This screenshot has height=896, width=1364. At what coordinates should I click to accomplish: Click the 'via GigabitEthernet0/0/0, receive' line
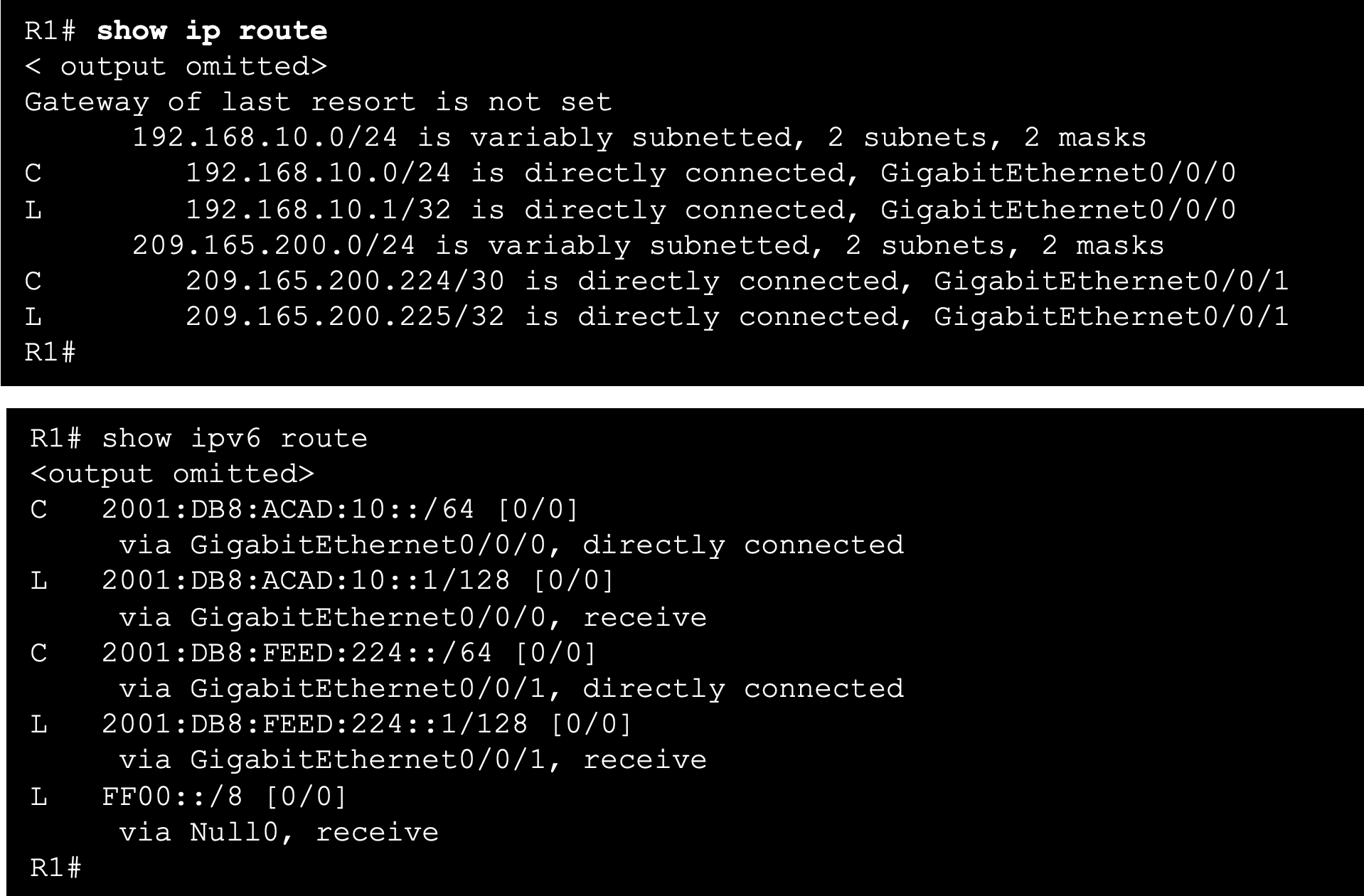click(412, 617)
